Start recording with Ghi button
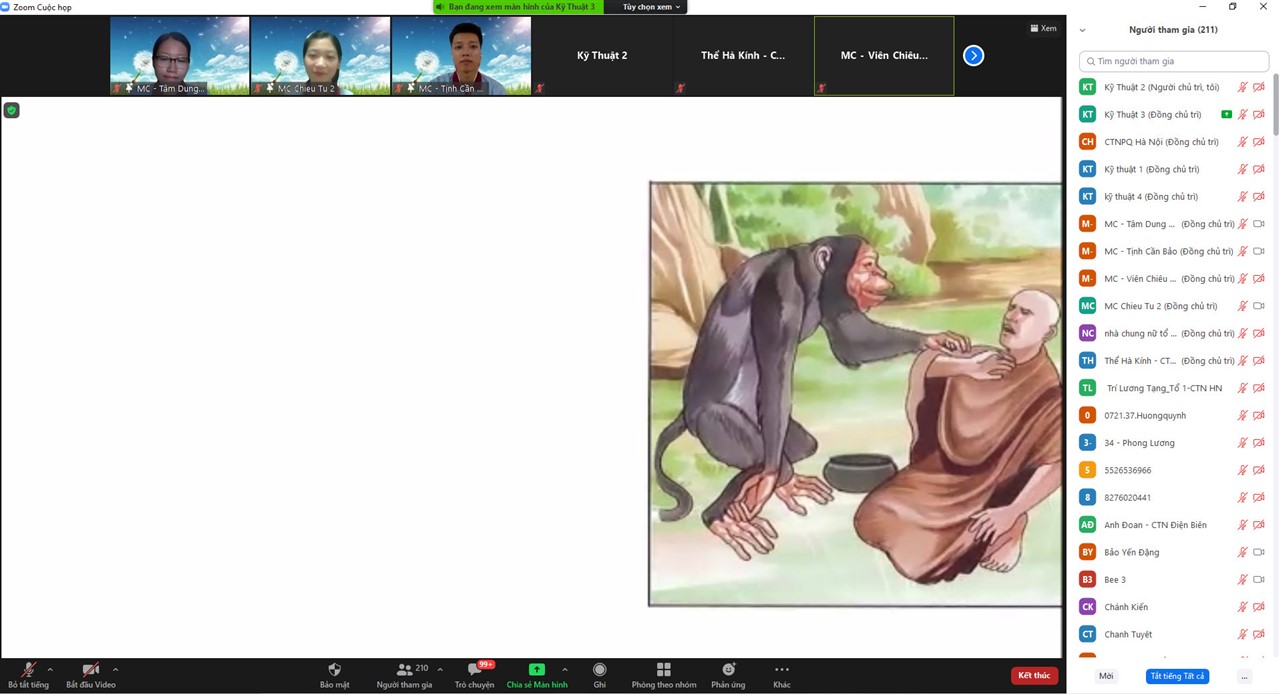Screen dimensions: 1280x694 point(600,675)
